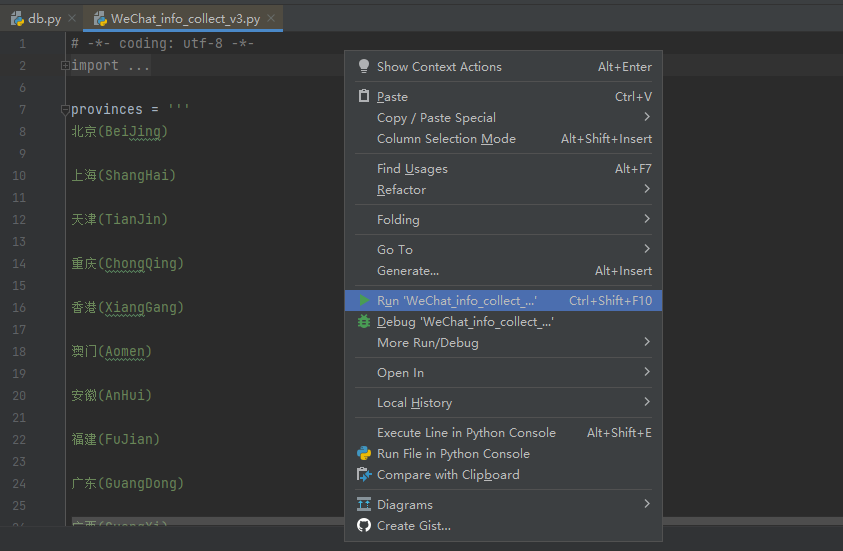
Task: Click the clipboard Paste icon
Action: (x=364, y=97)
